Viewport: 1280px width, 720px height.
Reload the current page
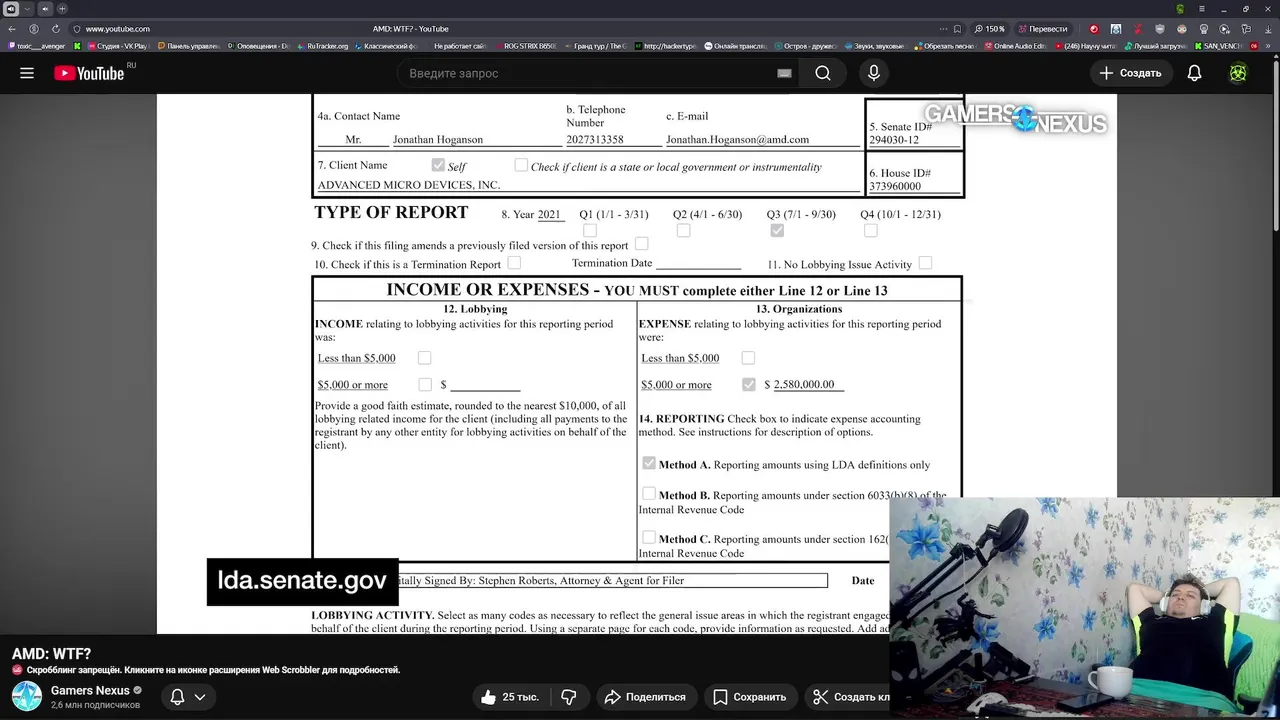(x=55, y=29)
